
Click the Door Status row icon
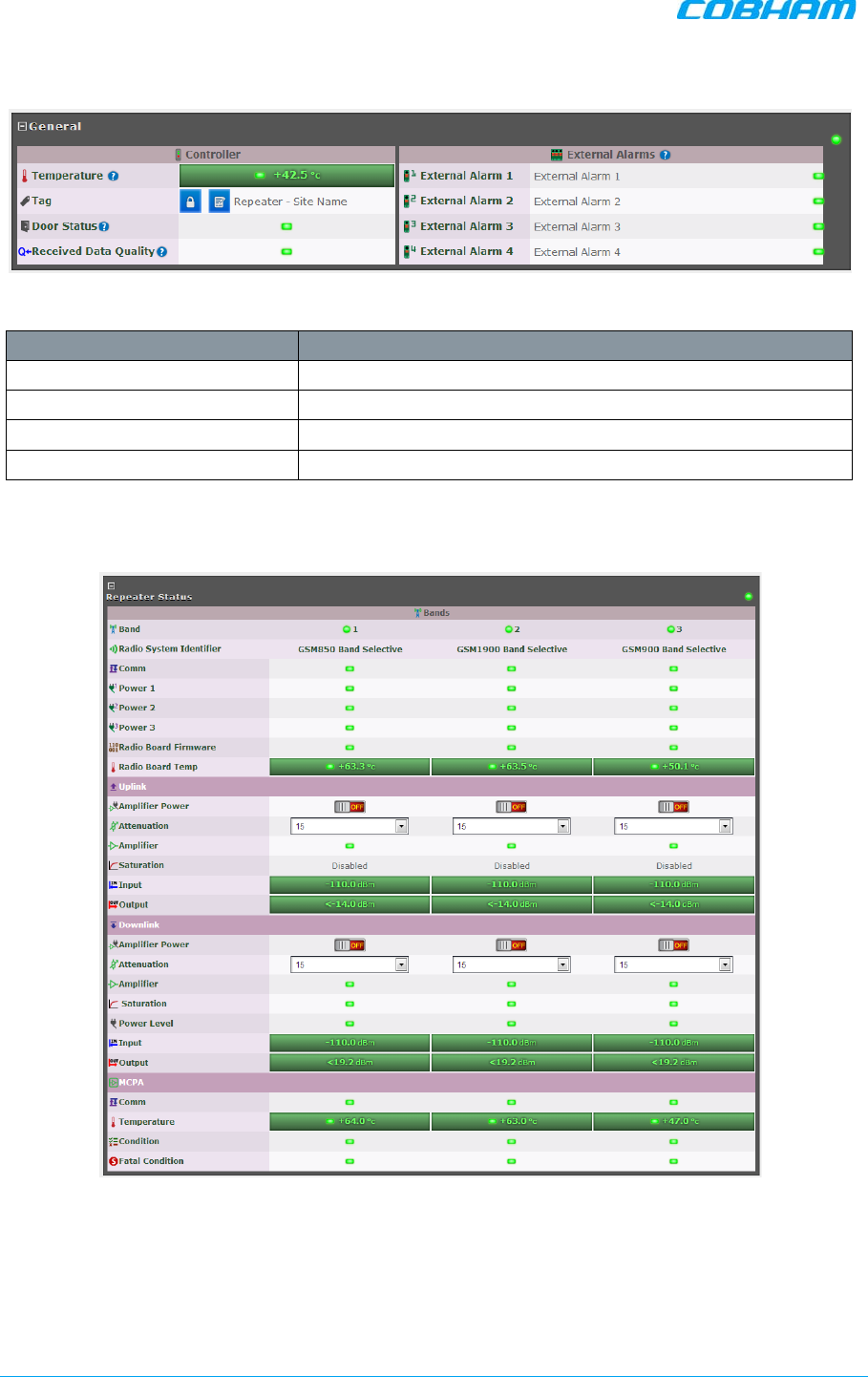tap(25, 226)
